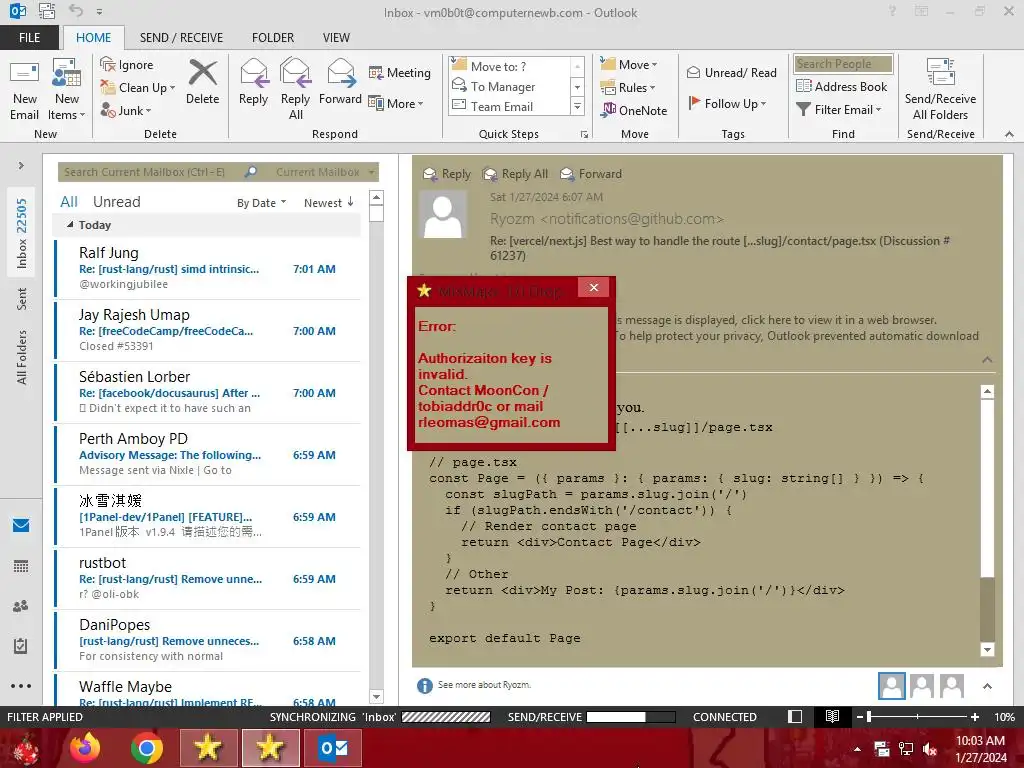1024x768 pixels.
Task: Click Send/Receive All Folders
Action: tap(940, 89)
